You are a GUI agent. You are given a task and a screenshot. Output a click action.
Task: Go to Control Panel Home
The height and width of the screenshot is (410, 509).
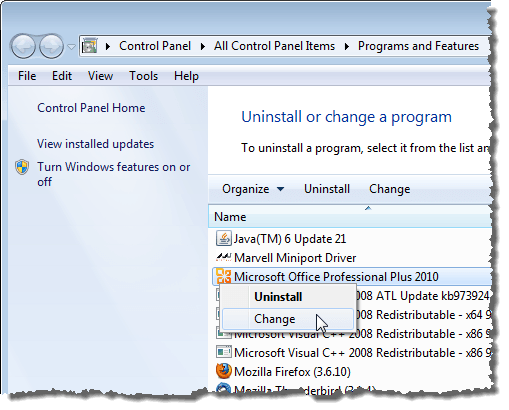coord(91,108)
